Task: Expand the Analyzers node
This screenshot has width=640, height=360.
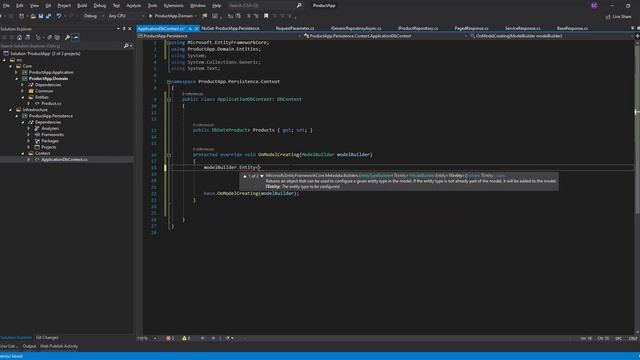Action: point(29,128)
